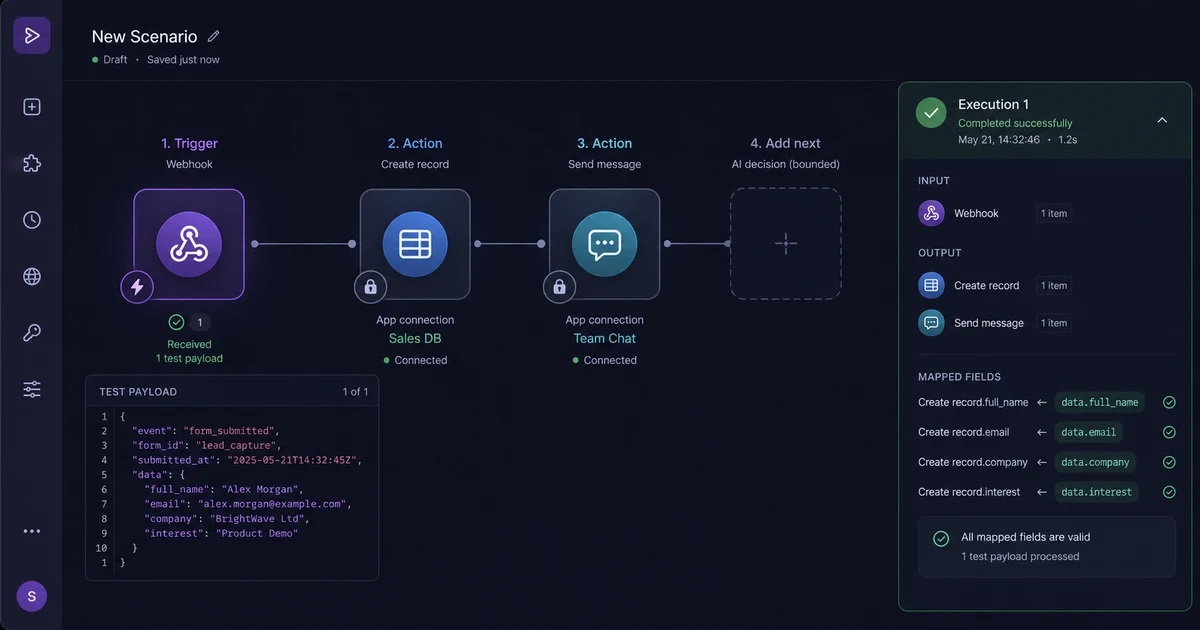Open the clock history sidebar icon
This screenshot has width=1200, height=630.
[32, 220]
